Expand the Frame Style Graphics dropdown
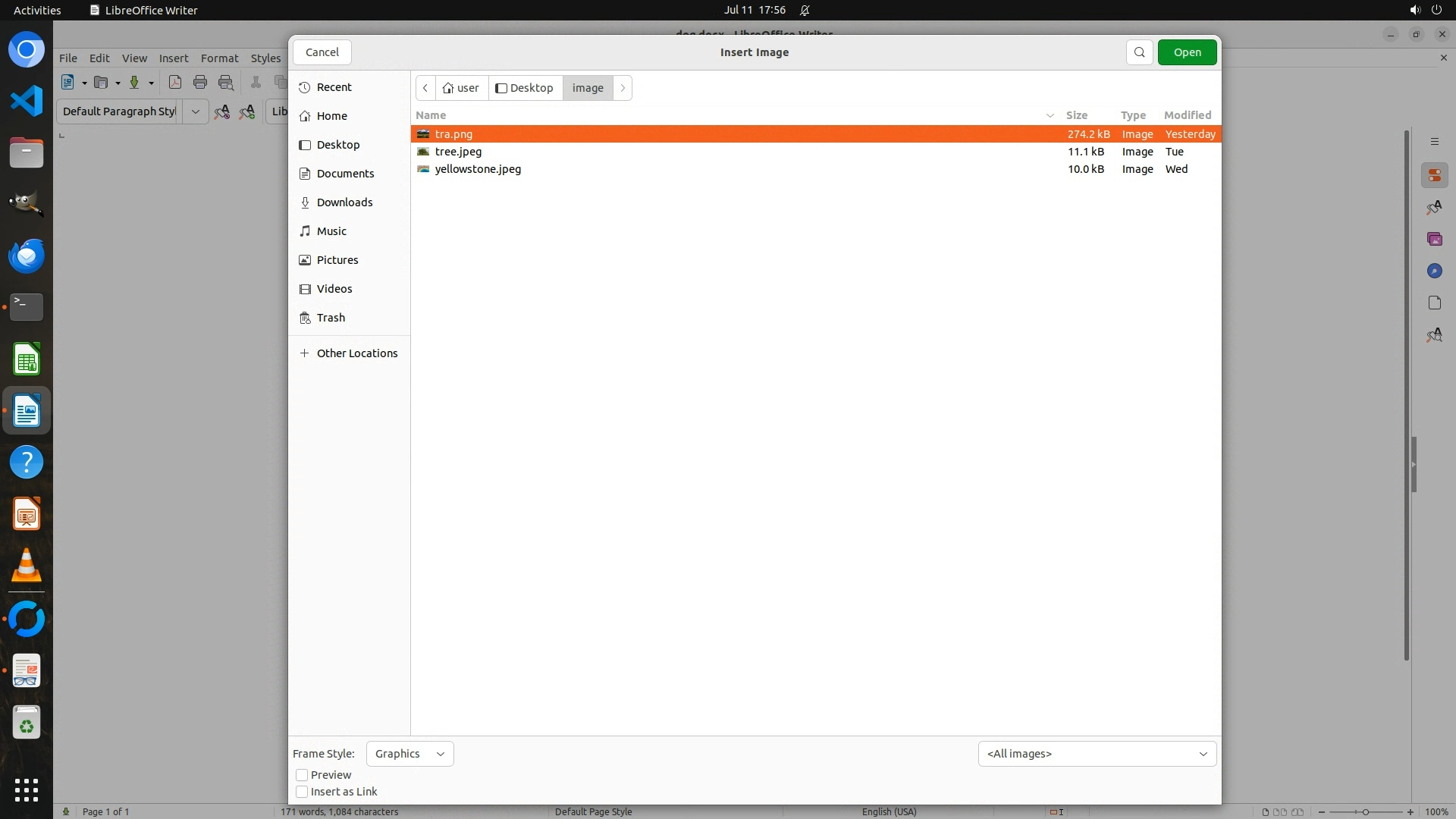1456x819 pixels. click(409, 754)
